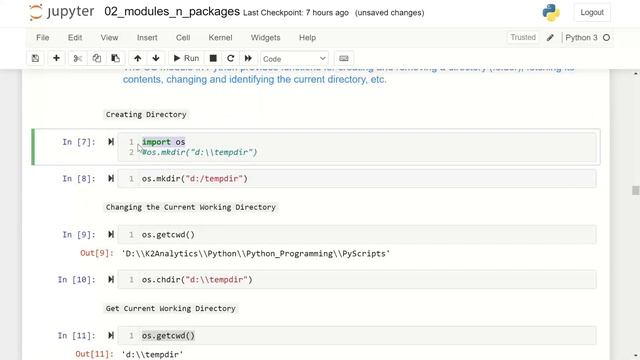Click the In [7] prompt label
This screenshot has height=360, width=640.
pyautogui.click(x=79, y=142)
